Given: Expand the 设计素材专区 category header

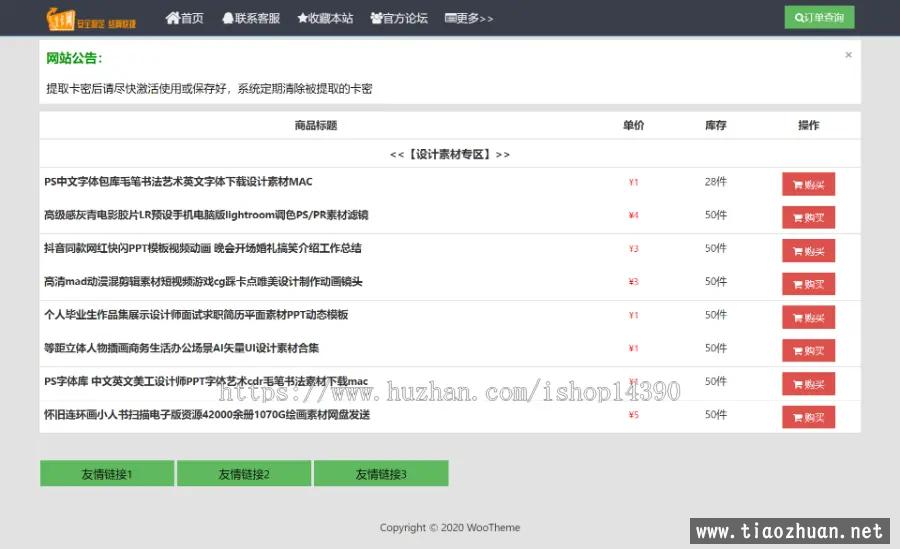Looking at the screenshot, I should [x=450, y=154].
